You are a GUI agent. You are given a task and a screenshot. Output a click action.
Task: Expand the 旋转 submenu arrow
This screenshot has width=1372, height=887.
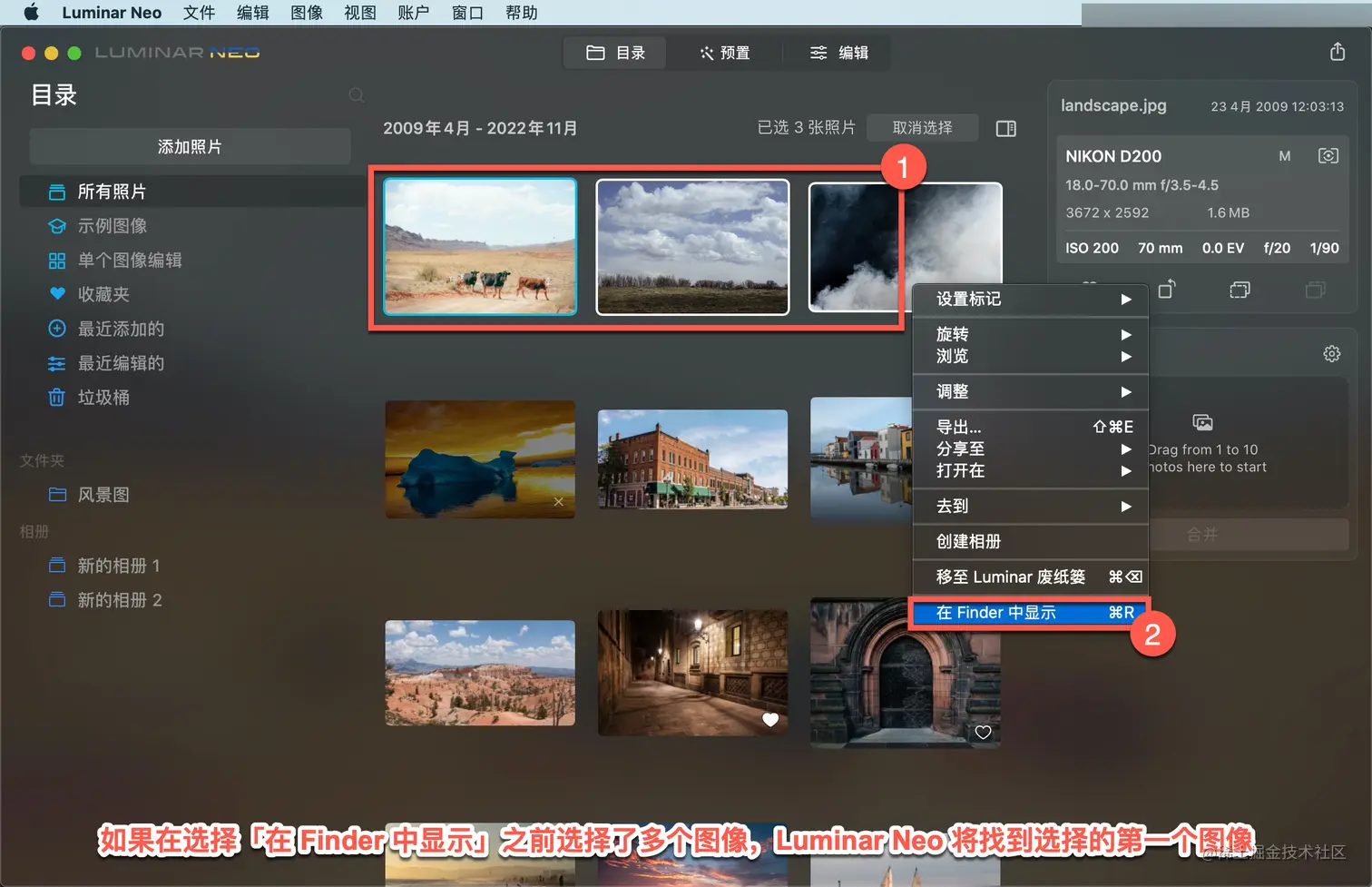[1126, 335]
